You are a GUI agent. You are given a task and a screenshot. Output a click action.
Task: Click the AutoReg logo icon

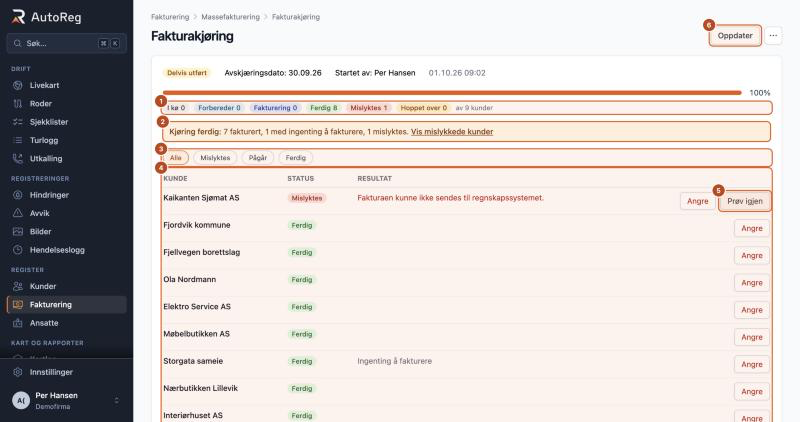point(18,17)
